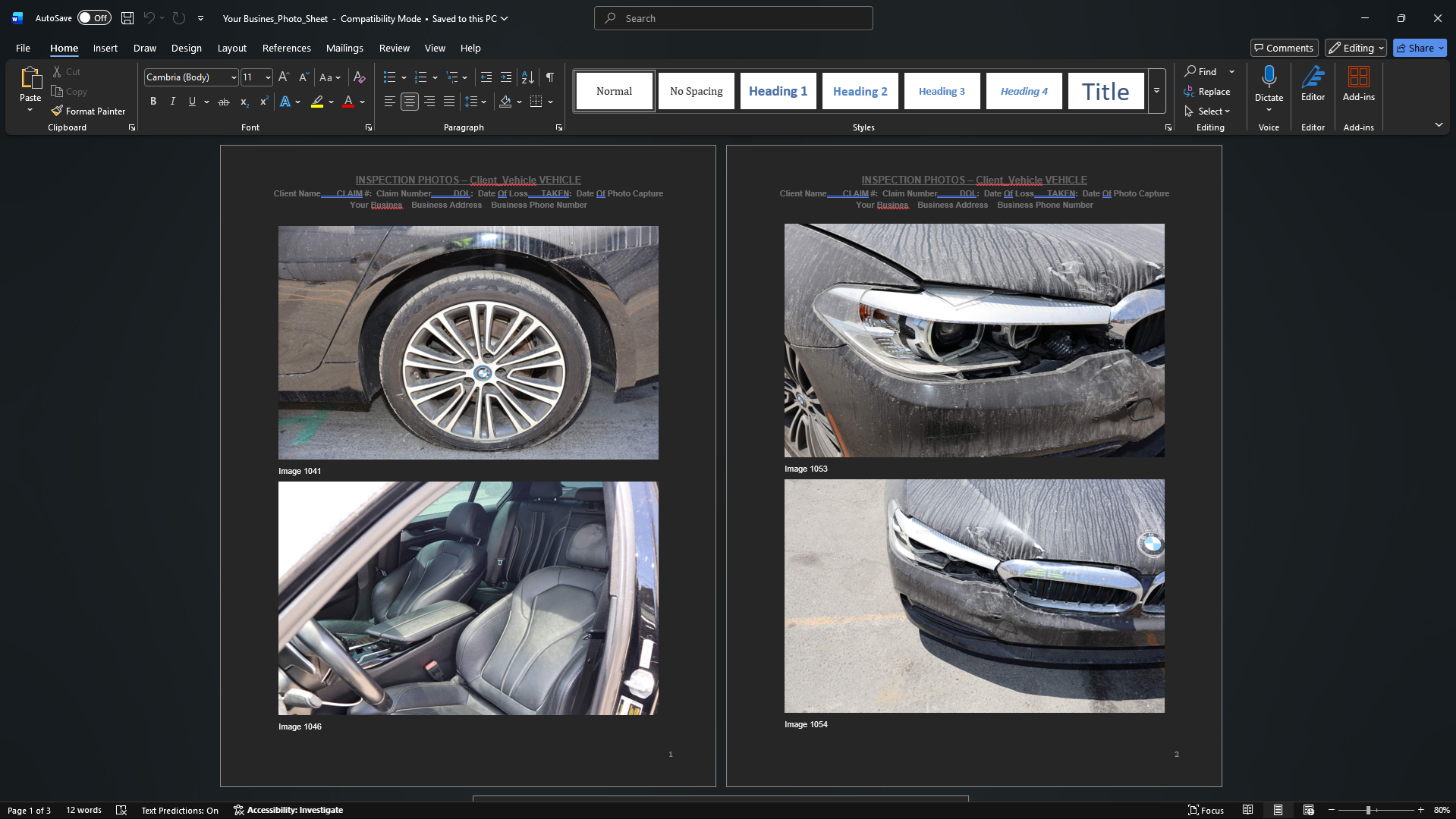This screenshot has width=1456, height=819.
Task: Open the Mailings tab
Action: click(x=344, y=47)
